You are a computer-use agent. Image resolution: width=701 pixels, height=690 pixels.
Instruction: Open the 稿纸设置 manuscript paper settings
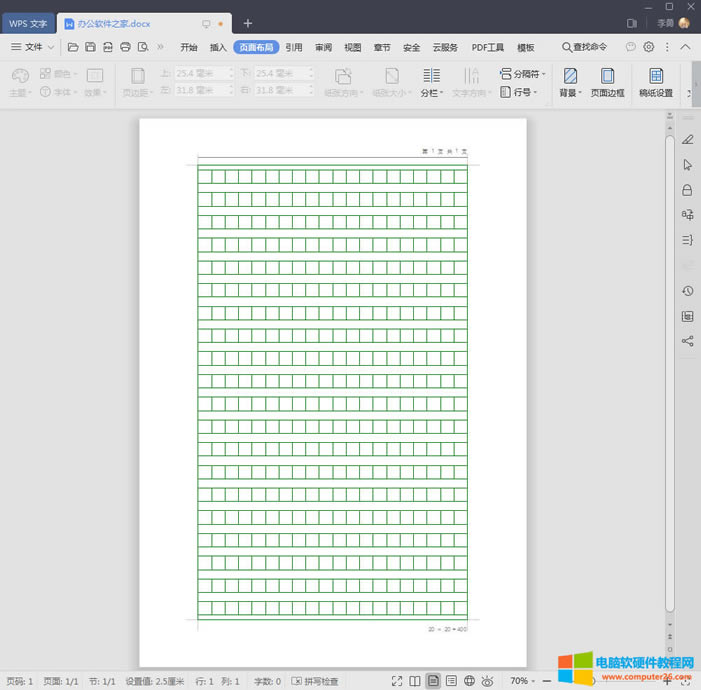656,81
